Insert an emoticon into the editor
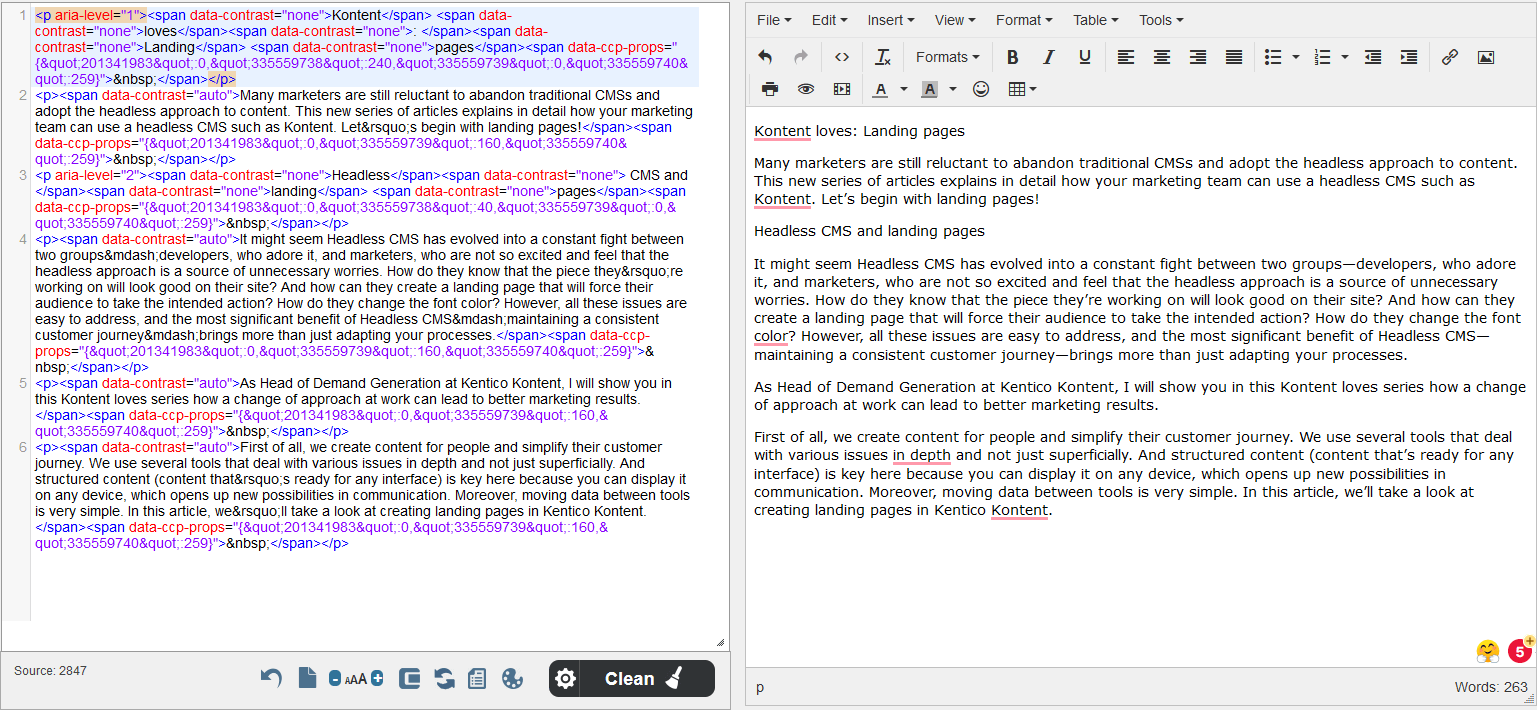Image resolution: width=1537 pixels, height=710 pixels. (x=981, y=89)
